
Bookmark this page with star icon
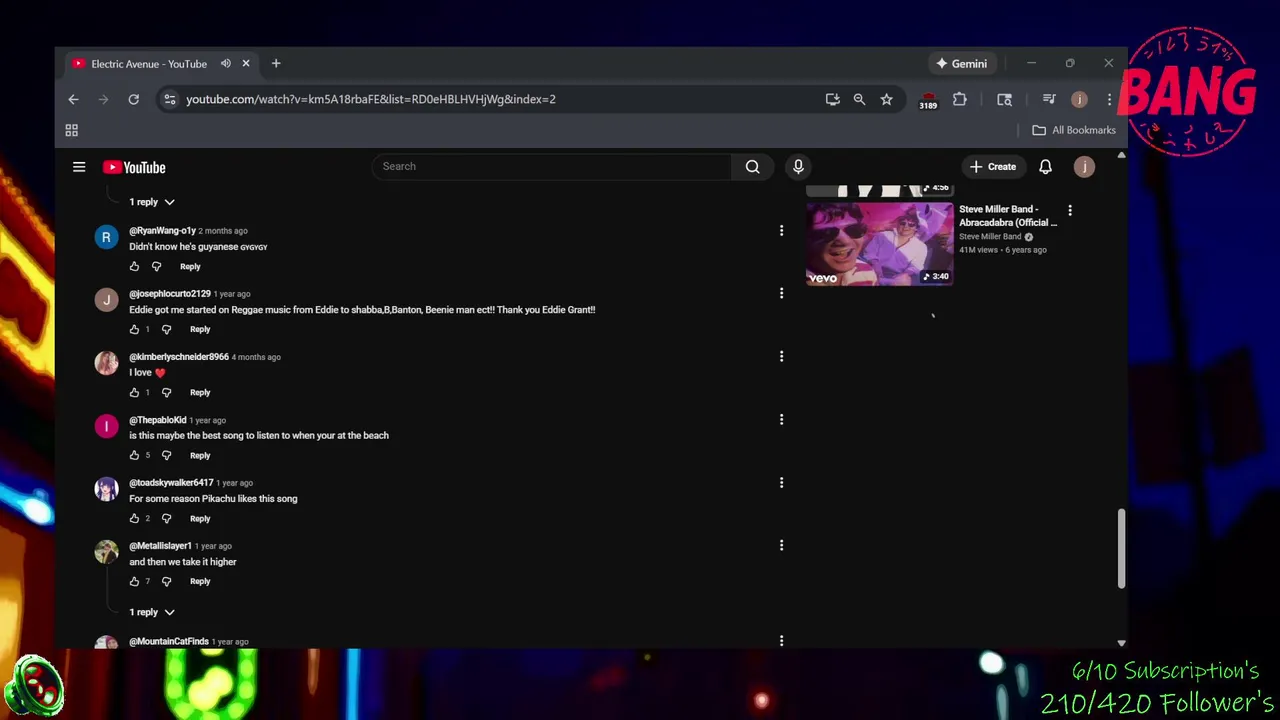click(x=886, y=99)
